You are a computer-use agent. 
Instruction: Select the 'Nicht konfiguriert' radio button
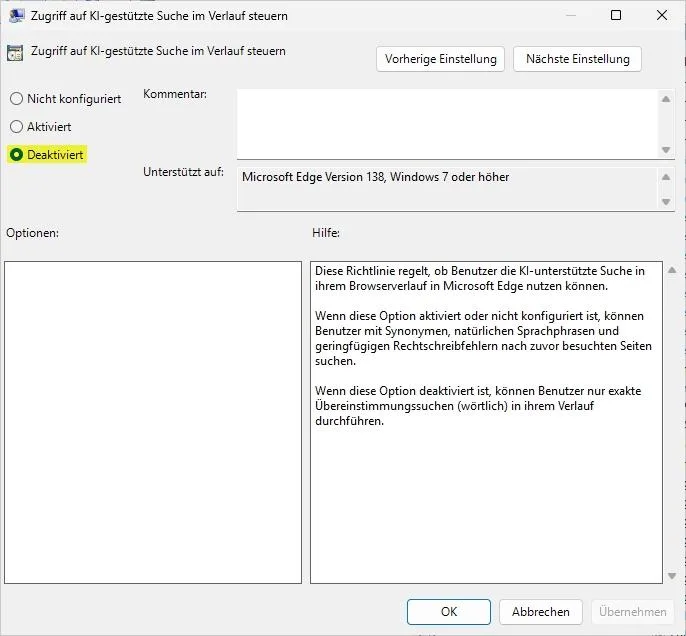(x=16, y=99)
